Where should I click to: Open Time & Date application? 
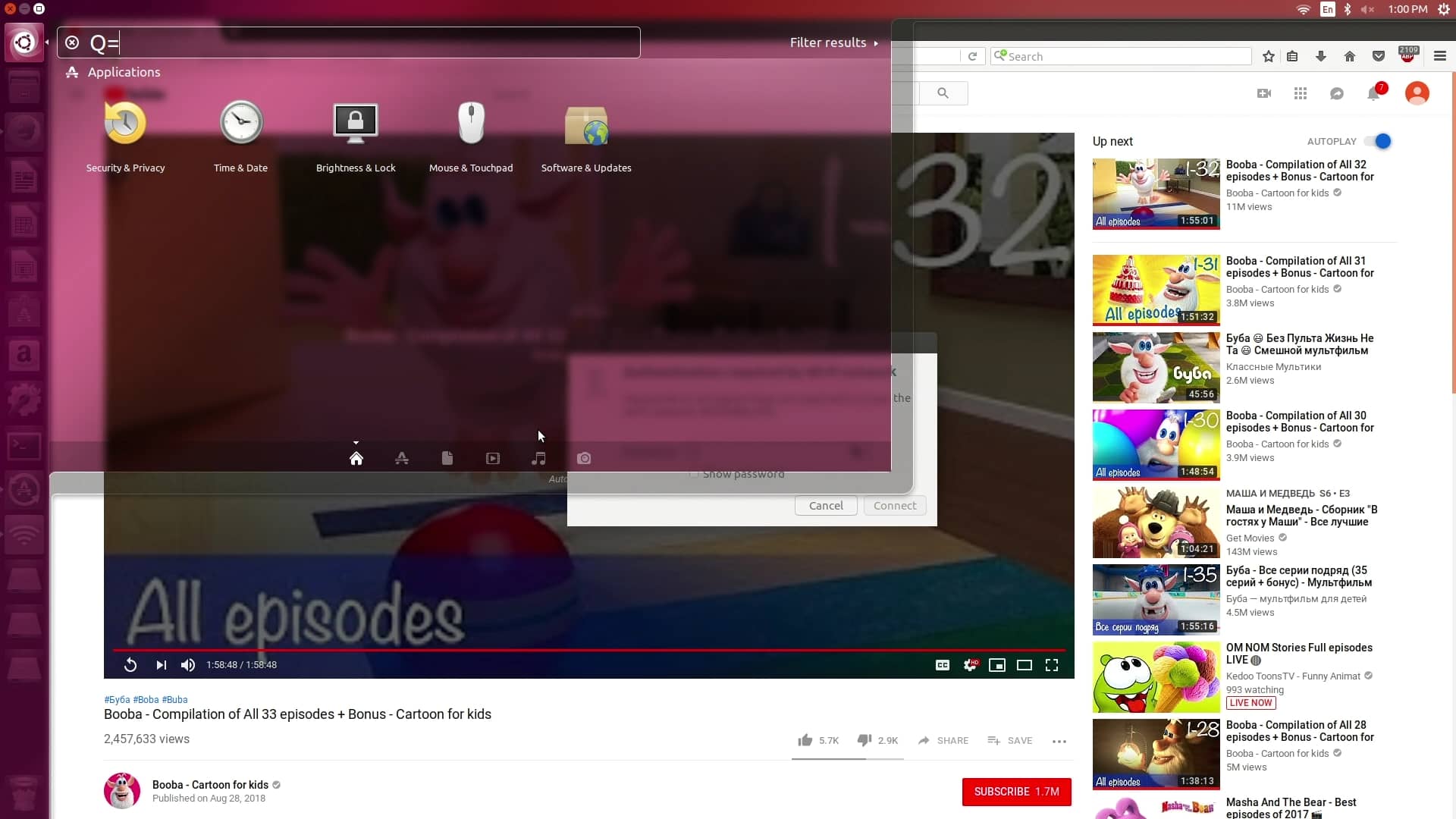240,124
